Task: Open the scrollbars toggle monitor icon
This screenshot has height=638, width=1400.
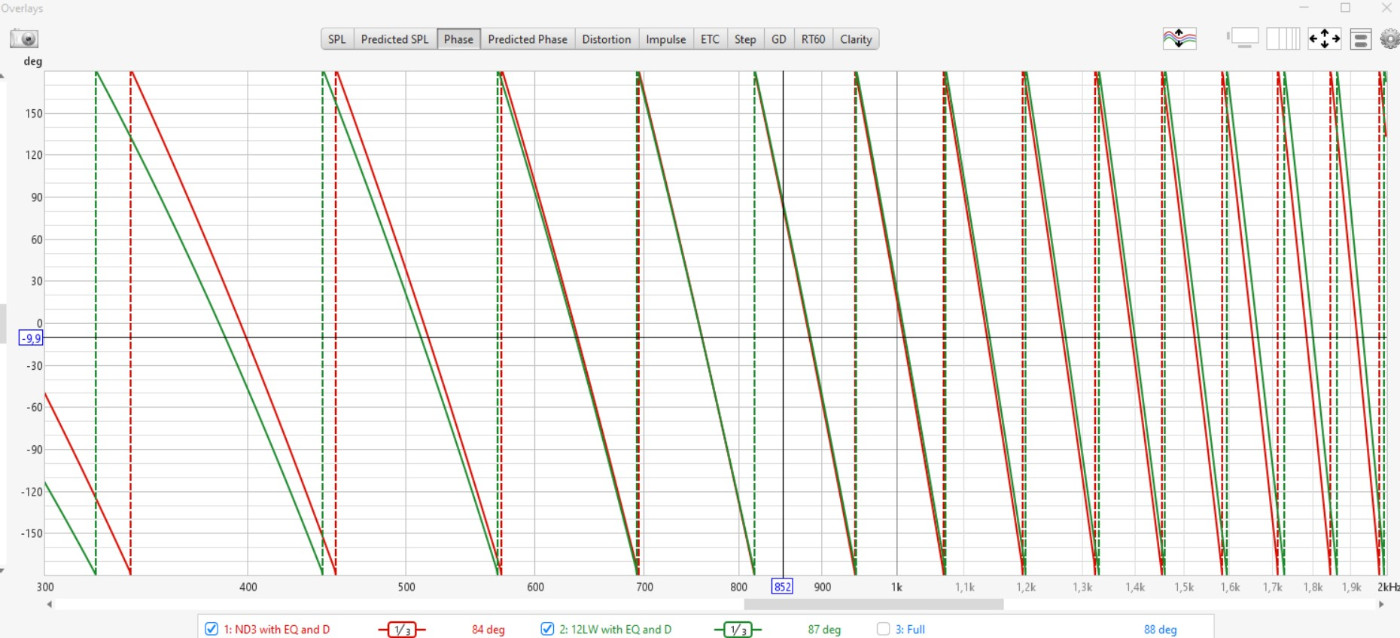Action: (1244, 39)
